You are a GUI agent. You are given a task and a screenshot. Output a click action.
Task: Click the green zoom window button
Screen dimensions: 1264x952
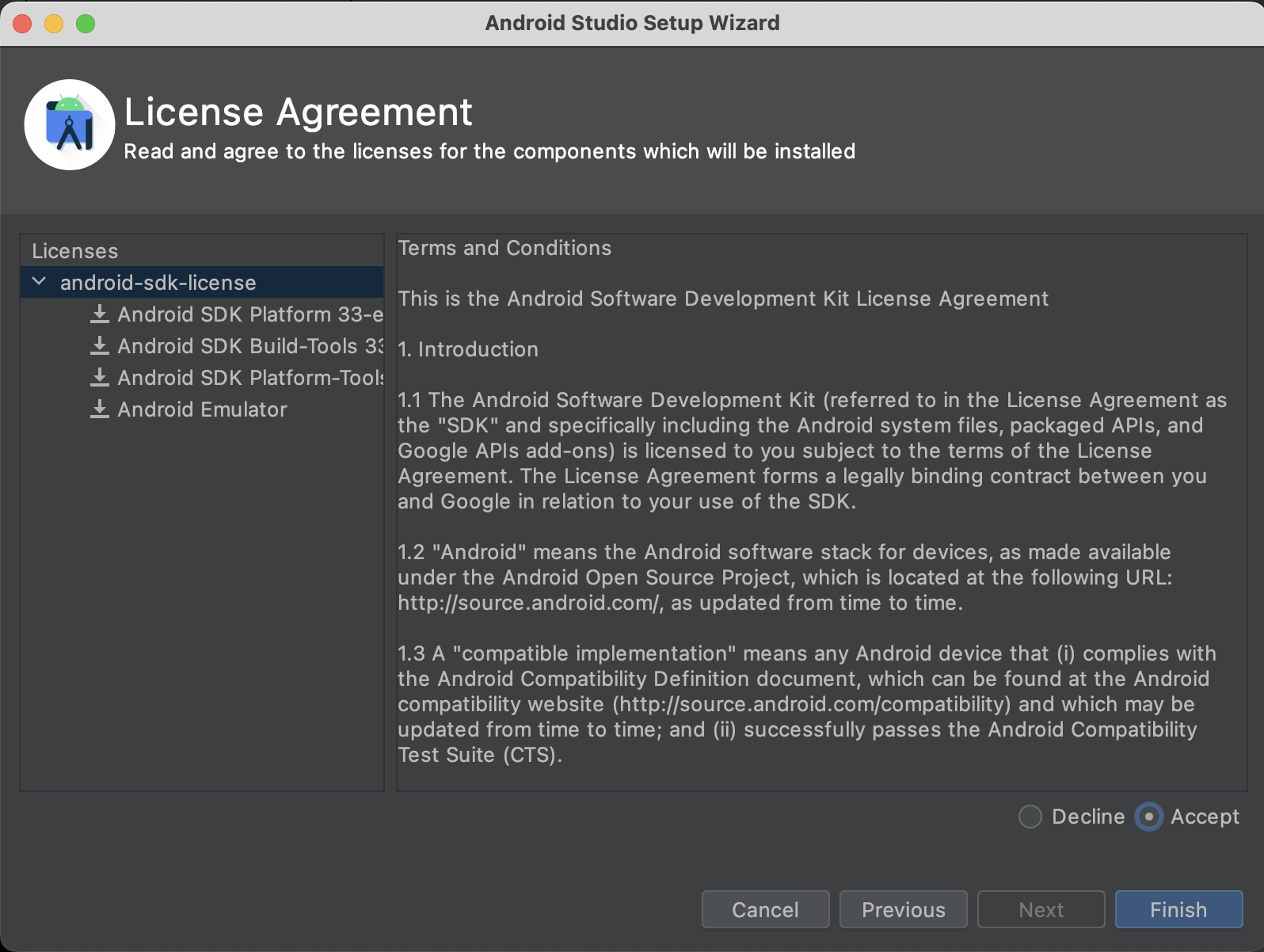(x=86, y=24)
